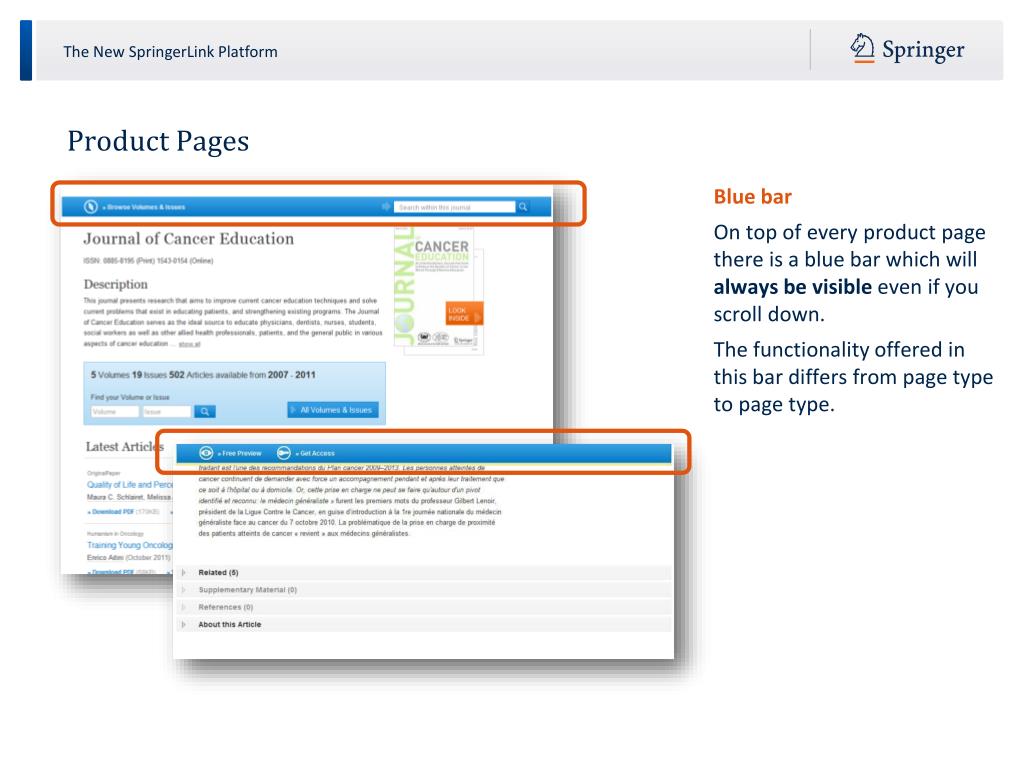Click the Find your Volume or Issue label
Viewport: 1024px width, 768px height.
130,397
